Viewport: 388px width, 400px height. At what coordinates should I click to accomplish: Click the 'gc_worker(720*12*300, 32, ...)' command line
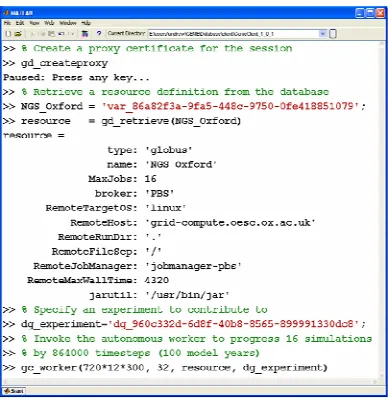(174, 368)
